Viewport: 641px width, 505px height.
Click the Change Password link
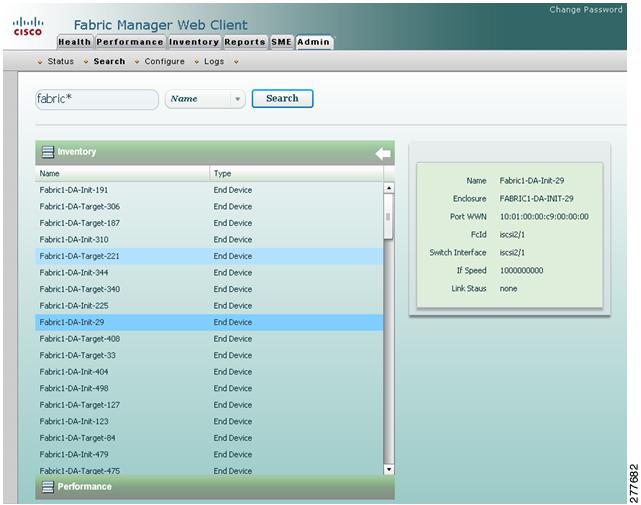(586, 9)
